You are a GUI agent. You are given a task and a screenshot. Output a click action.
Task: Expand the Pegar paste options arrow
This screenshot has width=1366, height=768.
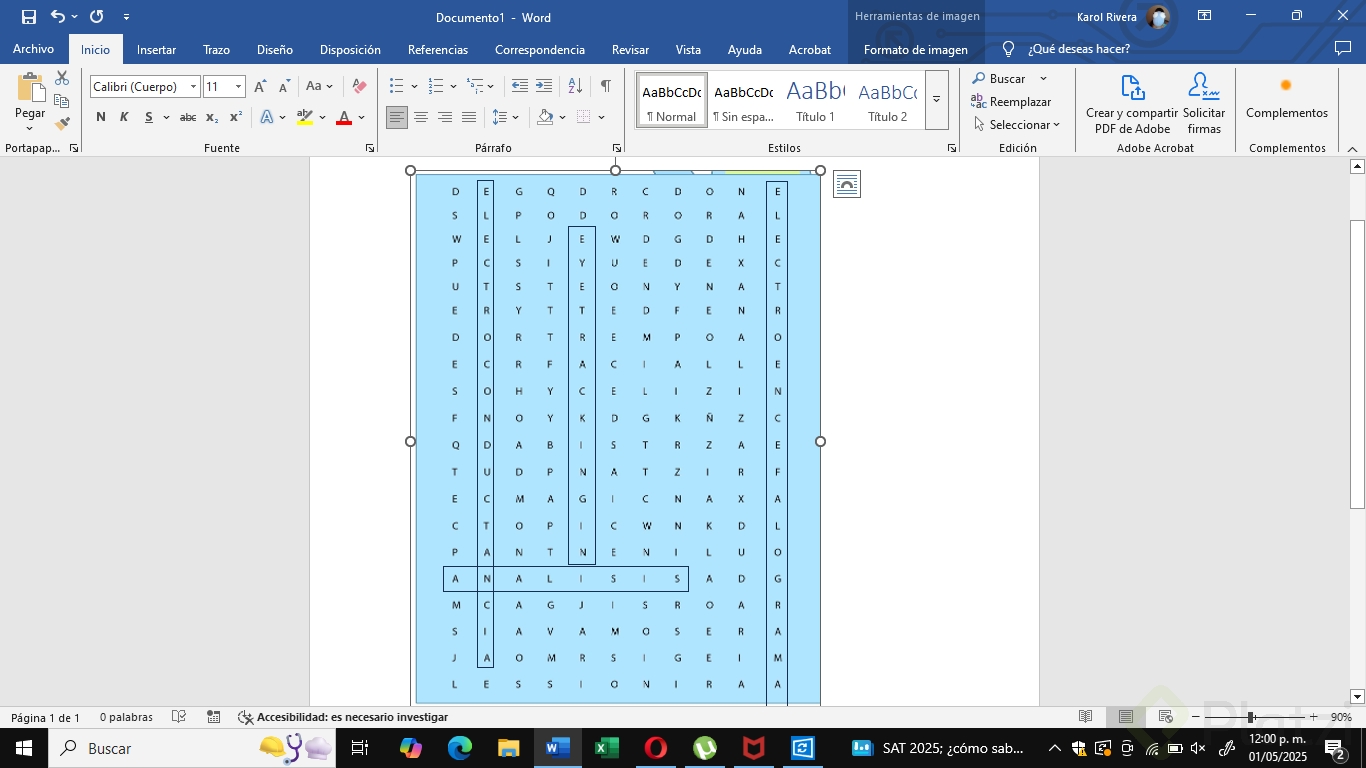tap(30, 128)
